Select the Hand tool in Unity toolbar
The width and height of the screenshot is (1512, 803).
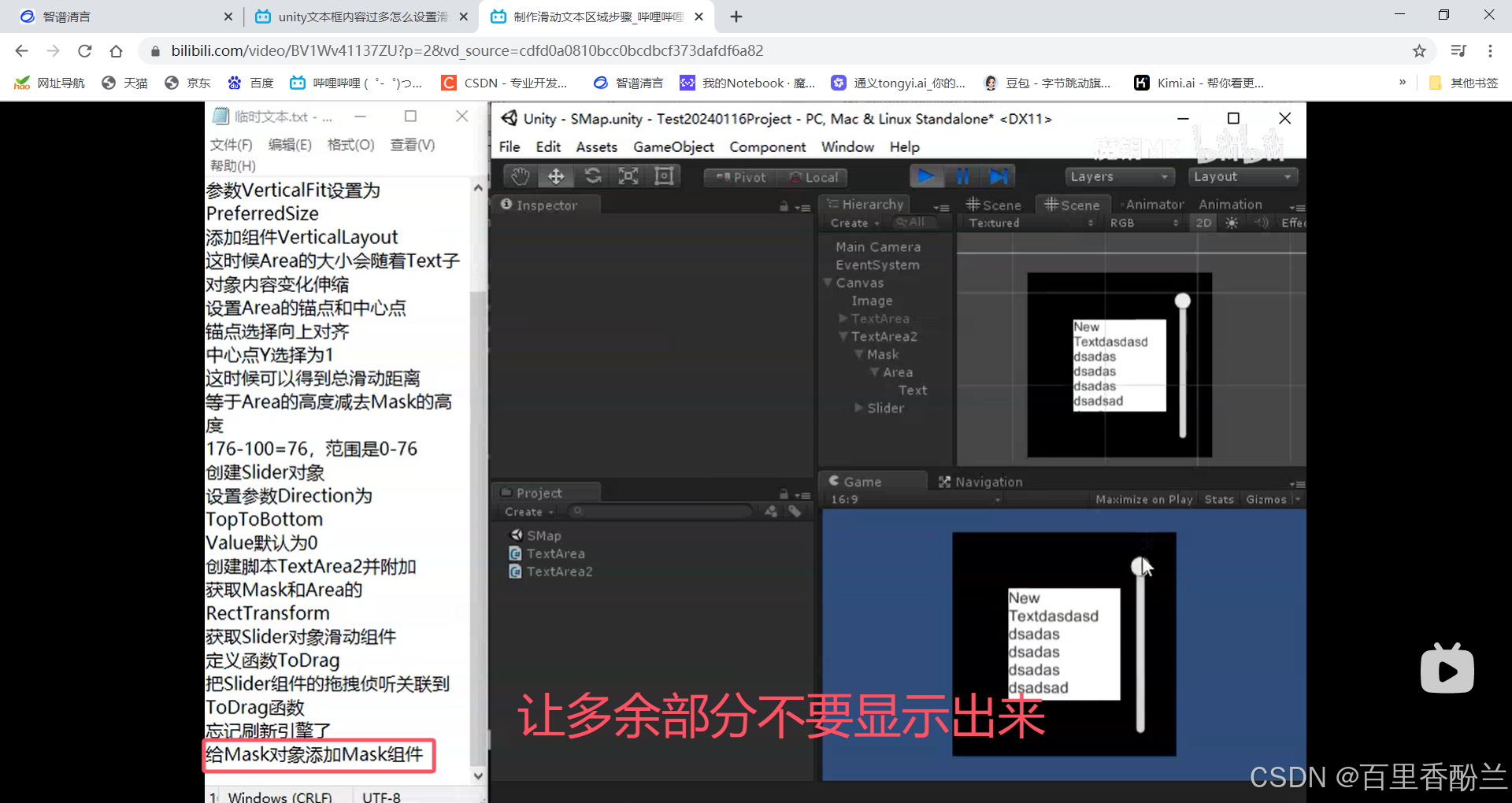coord(519,176)
